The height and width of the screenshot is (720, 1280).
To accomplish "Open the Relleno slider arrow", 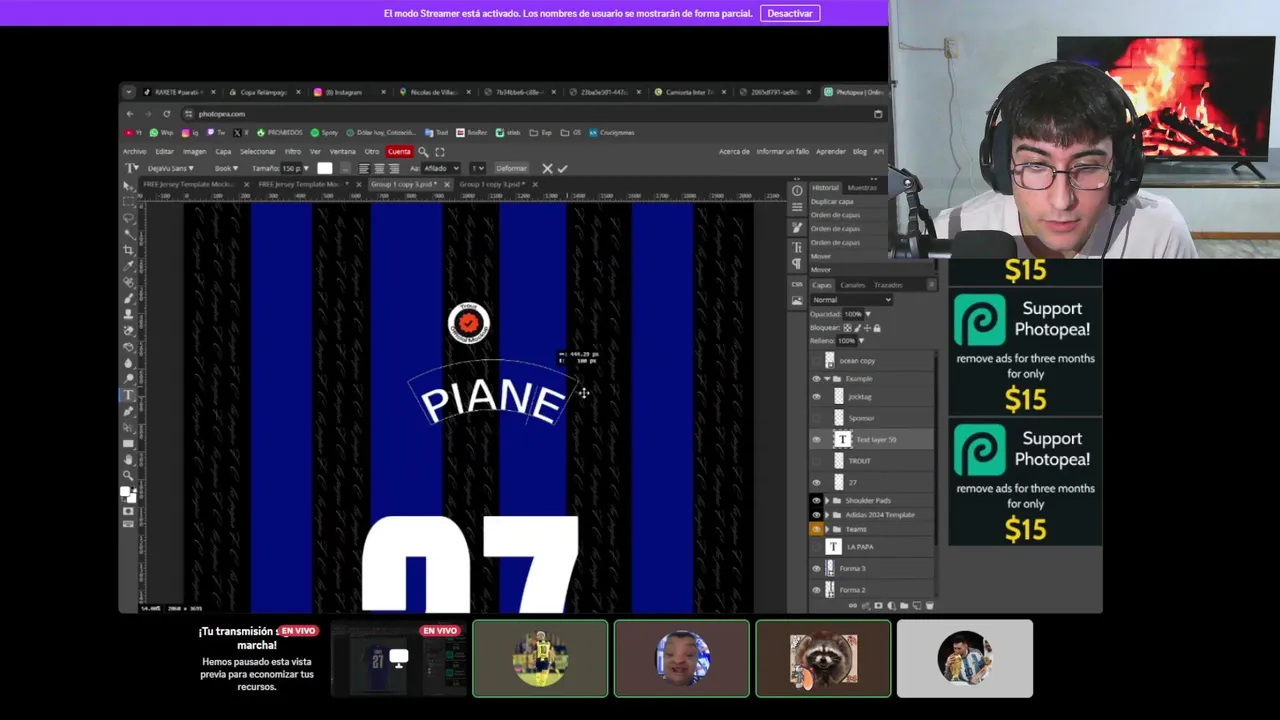I will [x=861, y=340].
